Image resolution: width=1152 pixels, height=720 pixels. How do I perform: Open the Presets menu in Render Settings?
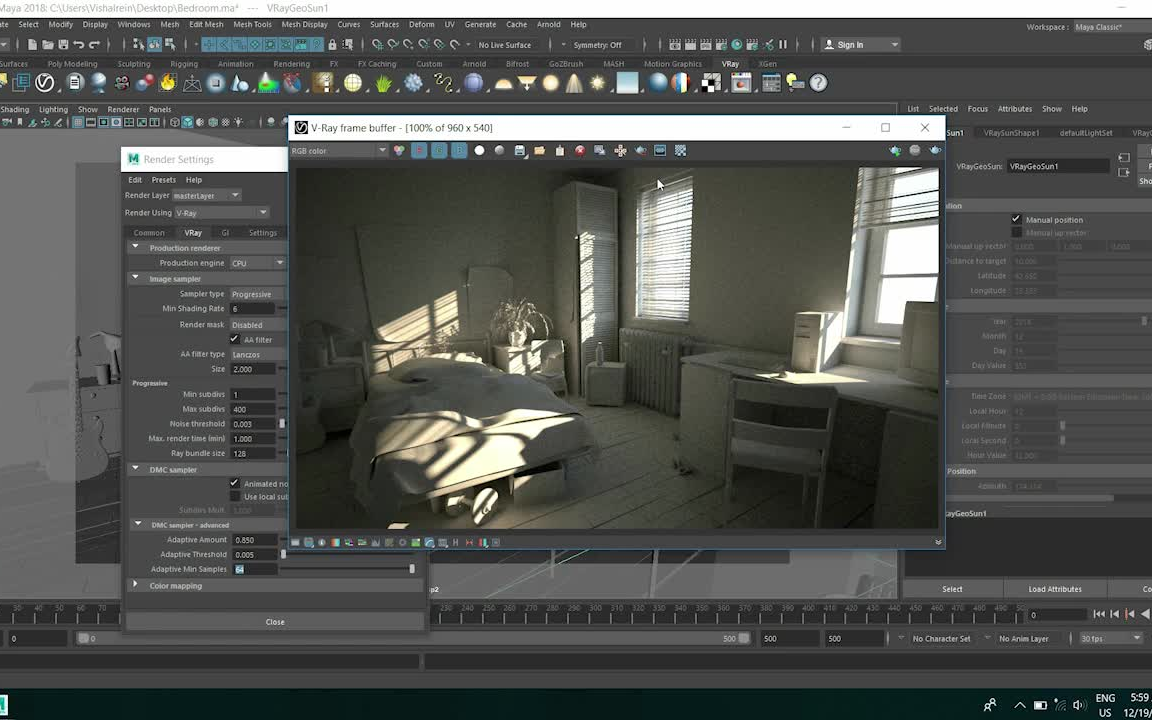point(164,180)
